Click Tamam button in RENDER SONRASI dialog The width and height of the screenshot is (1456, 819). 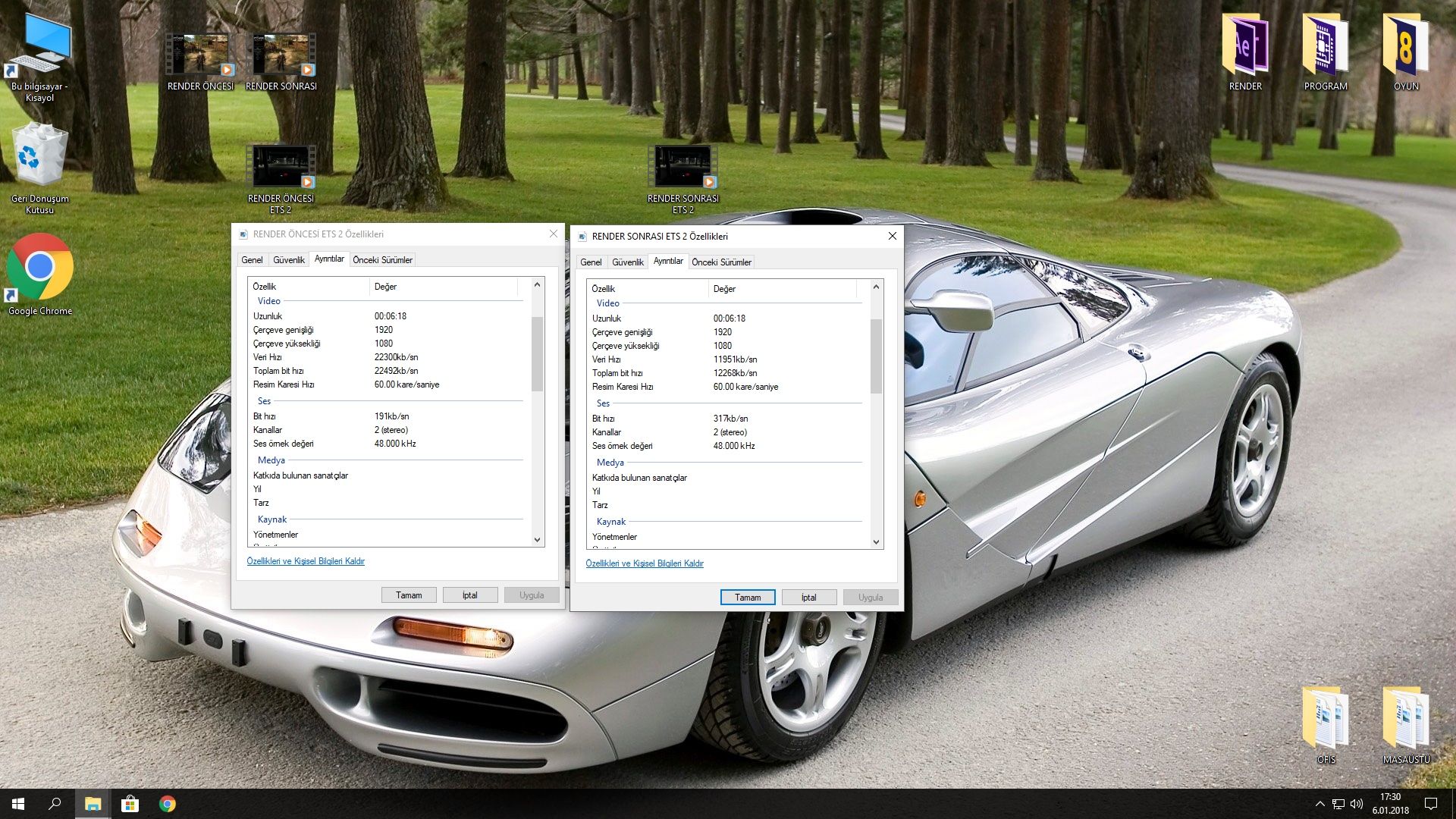coord(747,598)
